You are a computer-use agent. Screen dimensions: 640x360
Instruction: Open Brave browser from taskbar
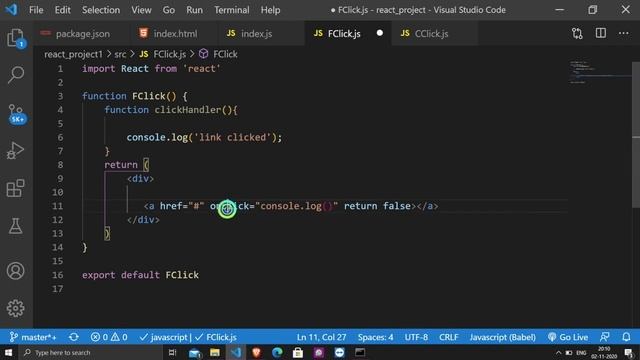pyautogui.click(x=256, y=352)
